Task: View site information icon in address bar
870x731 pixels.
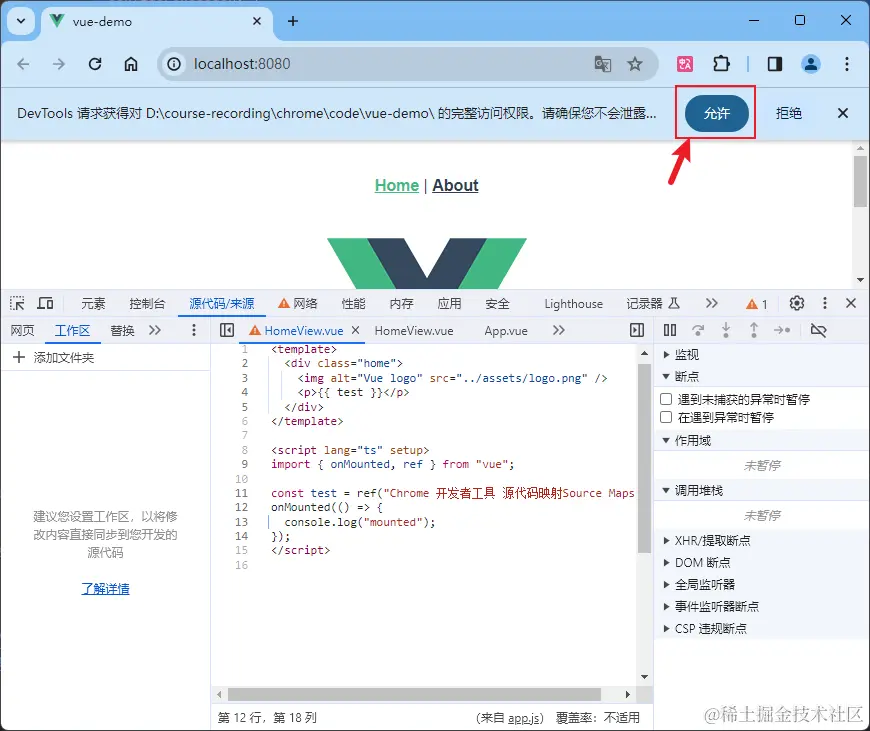Action: coord(174,64)
